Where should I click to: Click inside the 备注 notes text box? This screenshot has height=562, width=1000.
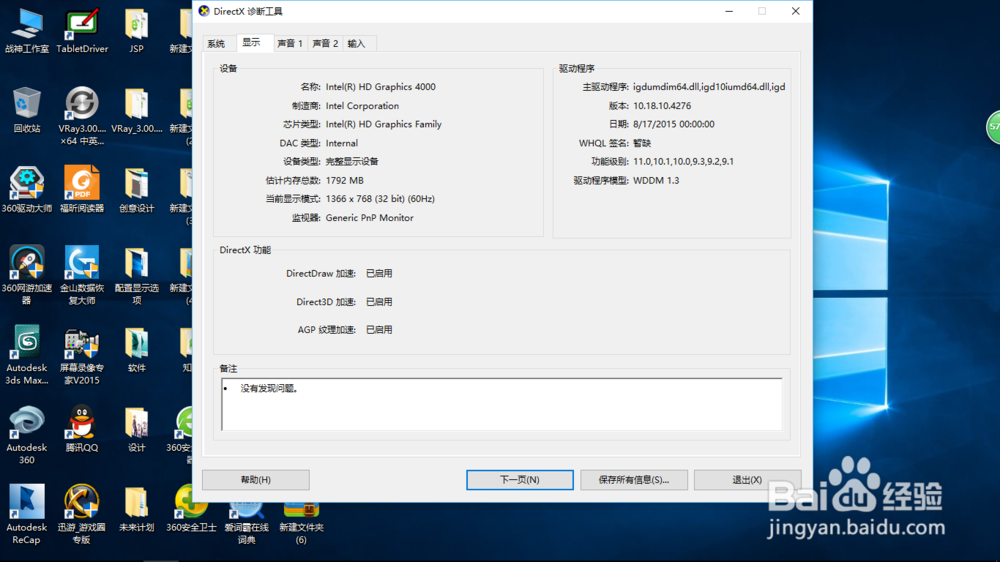coord(501,404)
